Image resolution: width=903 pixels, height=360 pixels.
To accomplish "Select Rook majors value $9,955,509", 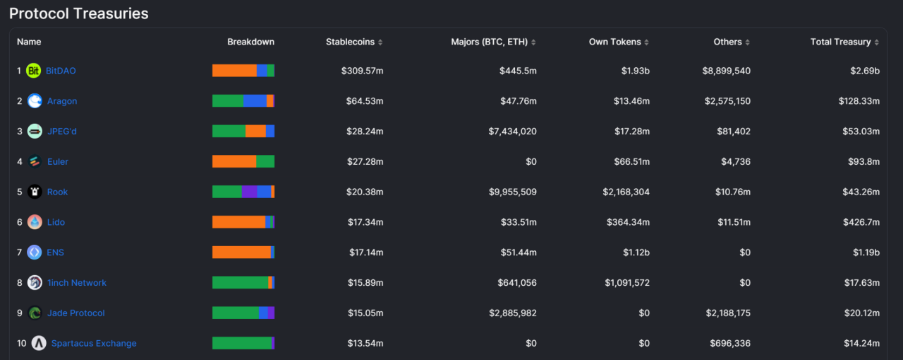I will (513, 192).
